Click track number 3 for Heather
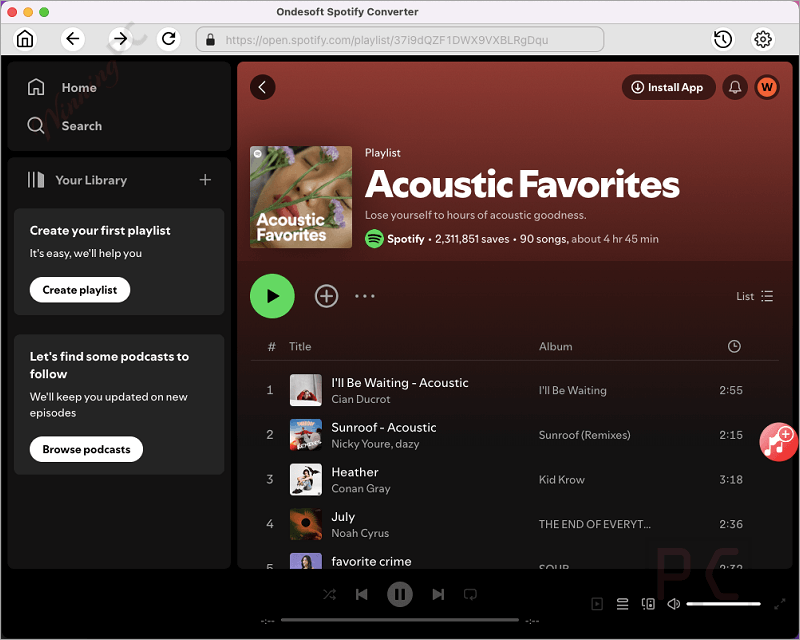The image size is (800, 640). tap(269, 480)
